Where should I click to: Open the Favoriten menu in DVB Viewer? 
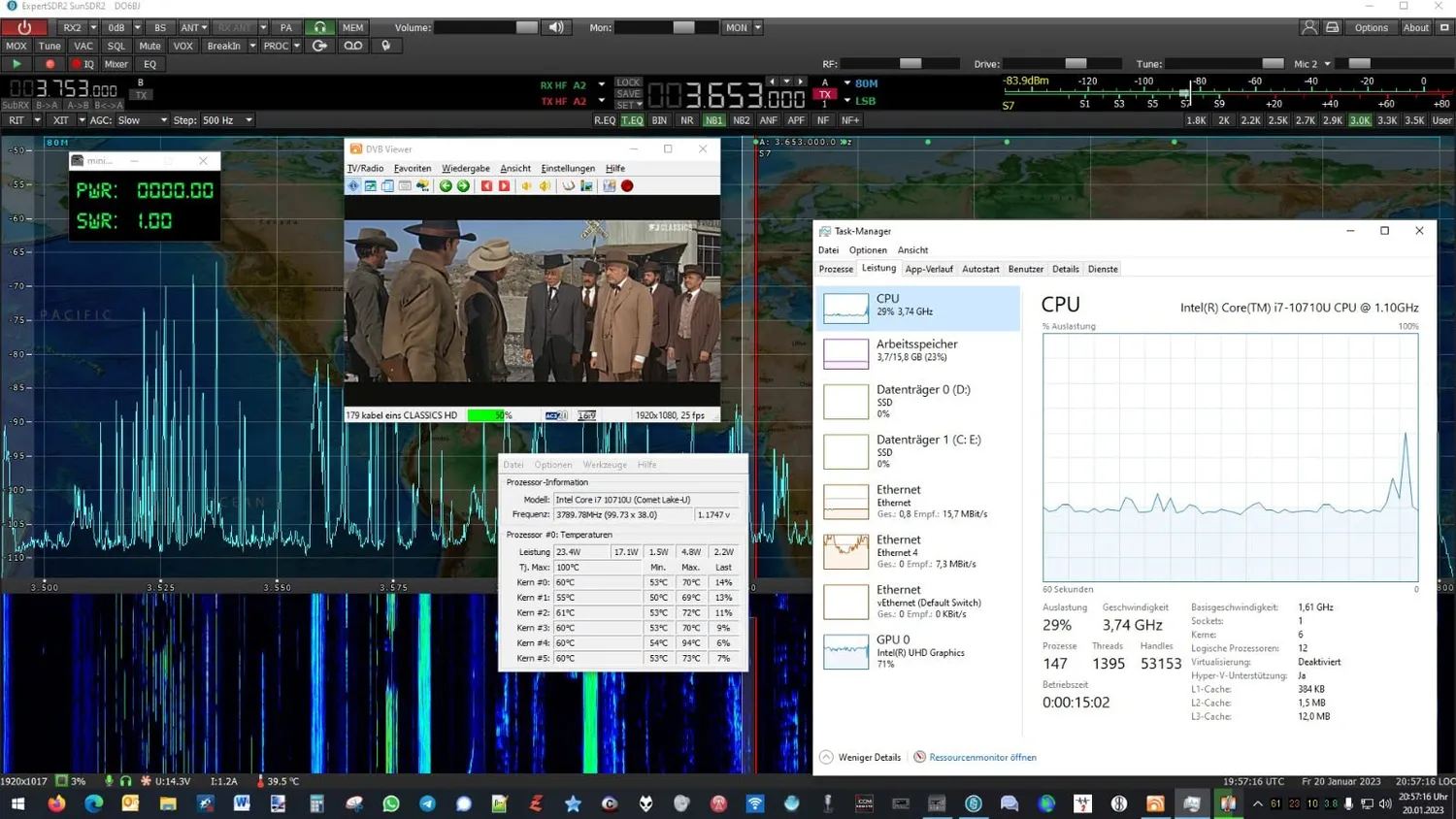click(413, 168)
